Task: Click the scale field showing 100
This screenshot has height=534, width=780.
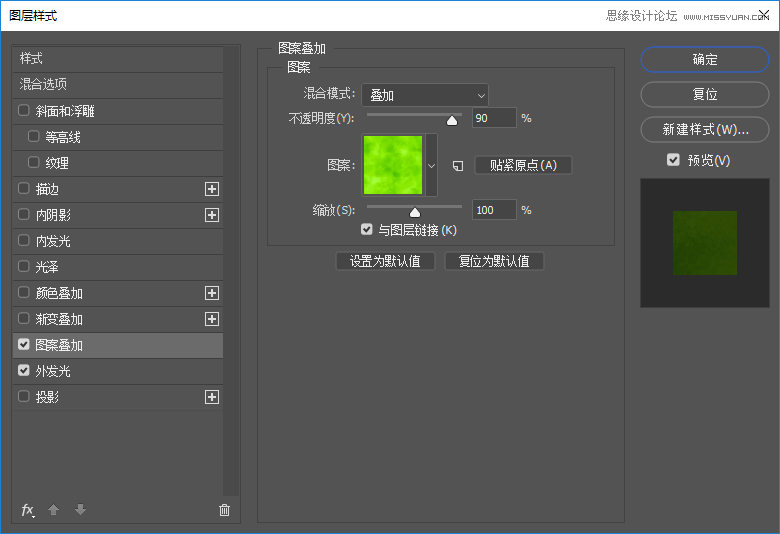Action: click(x=494, y=211)
